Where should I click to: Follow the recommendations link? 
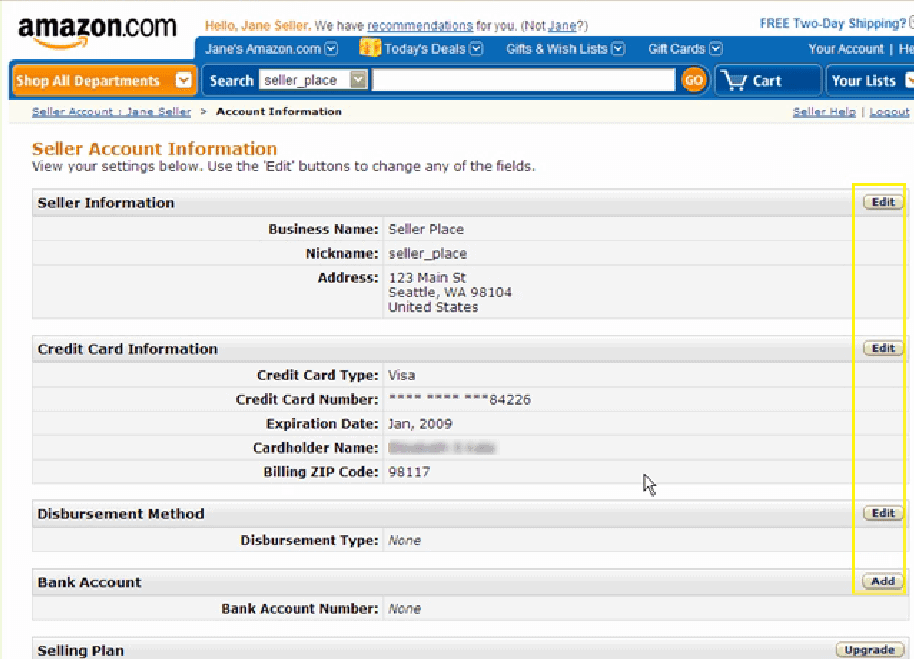[x=420, y=26]
